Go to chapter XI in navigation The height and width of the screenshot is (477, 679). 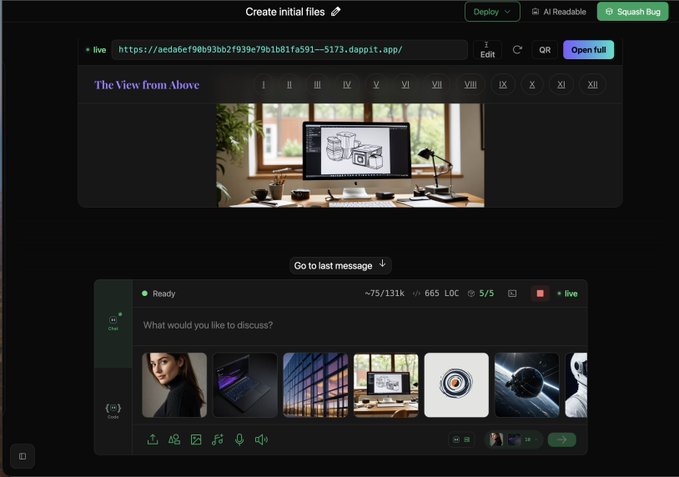click(561, 84)
